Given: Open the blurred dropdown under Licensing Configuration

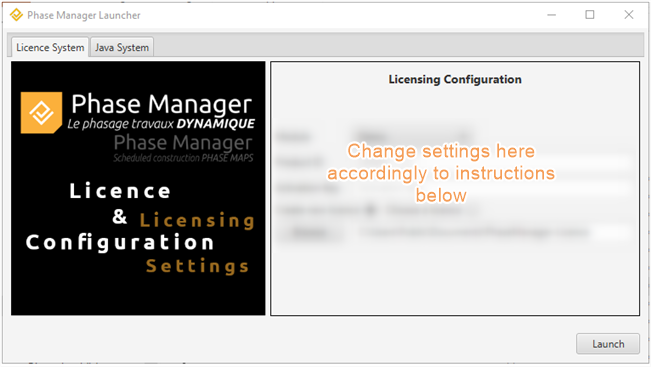Looking at the screenshot, I should (x=412, y=136).
